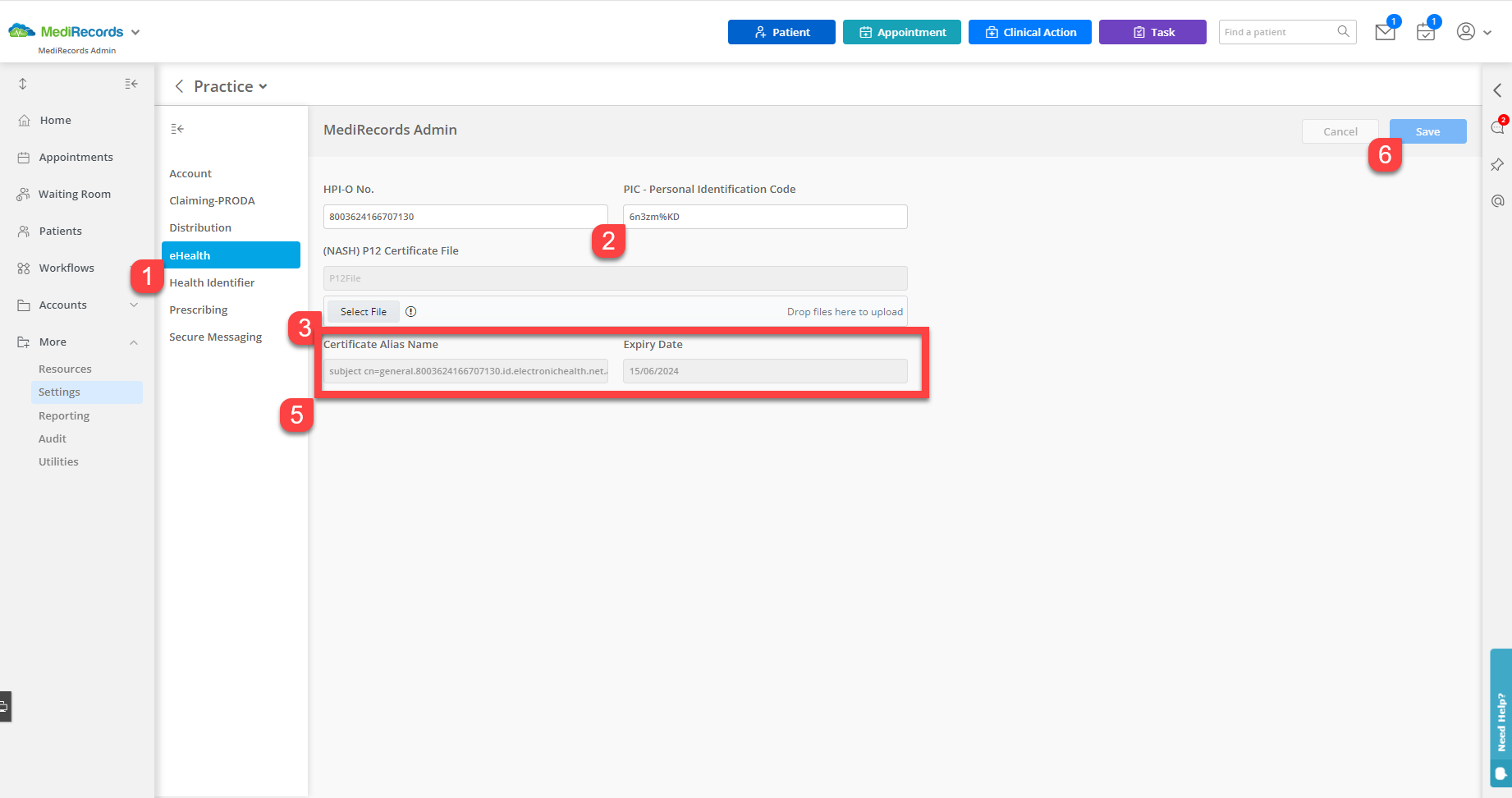
Task: Click the More folder icon
Action: click(24, 342)
